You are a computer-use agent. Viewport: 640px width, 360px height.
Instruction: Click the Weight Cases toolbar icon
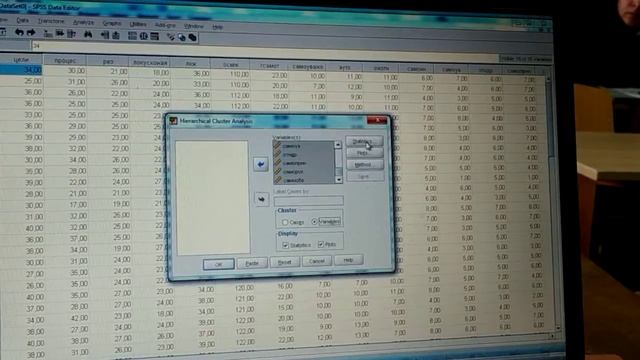144,36
